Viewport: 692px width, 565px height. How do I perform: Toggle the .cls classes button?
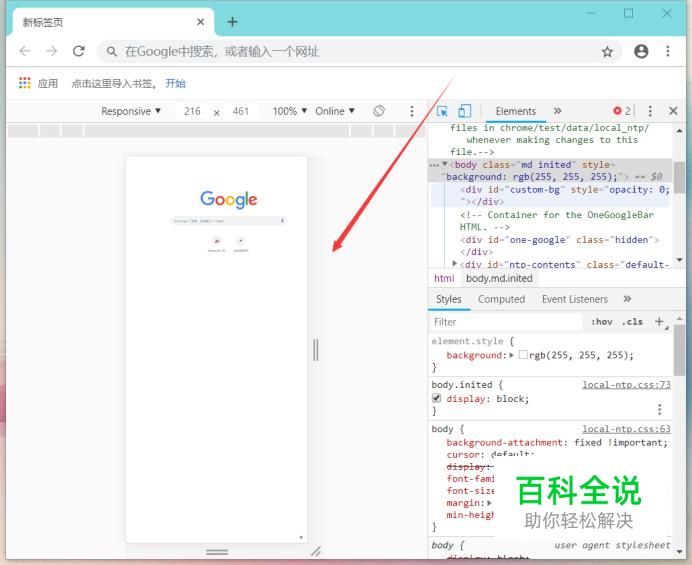[632, 322]
